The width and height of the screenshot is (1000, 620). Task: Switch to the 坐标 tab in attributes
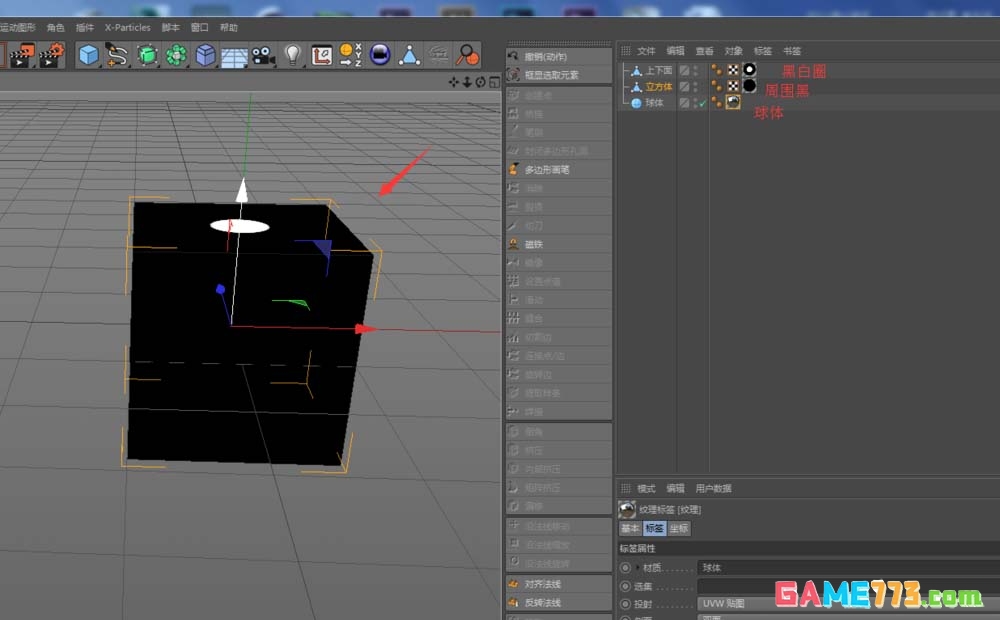[681, 528]
